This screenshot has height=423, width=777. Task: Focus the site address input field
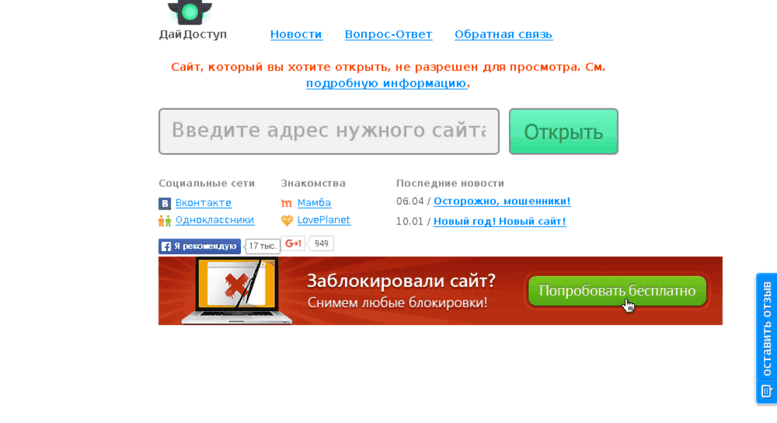point(328,131)
